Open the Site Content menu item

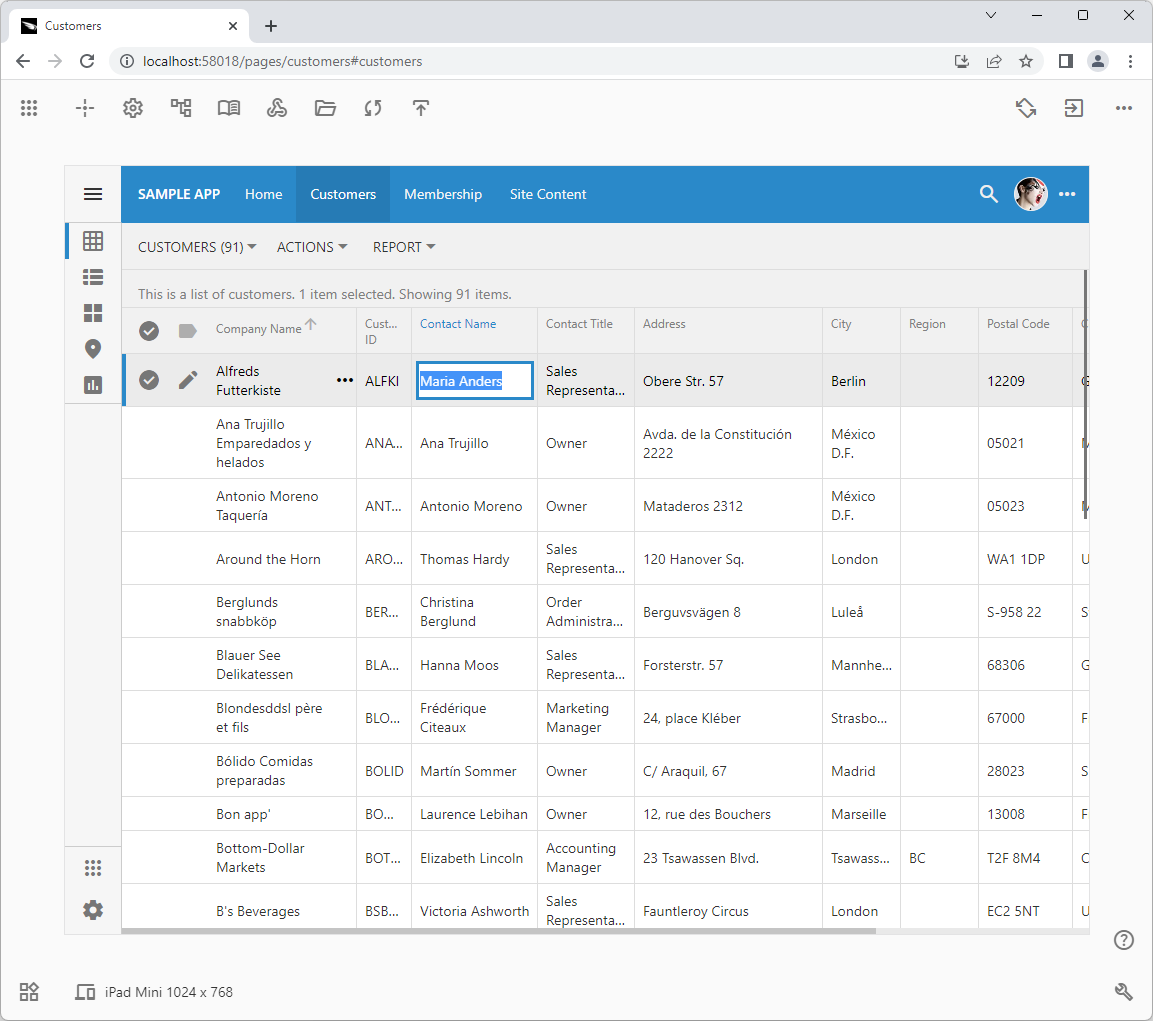tap(548, 194)
